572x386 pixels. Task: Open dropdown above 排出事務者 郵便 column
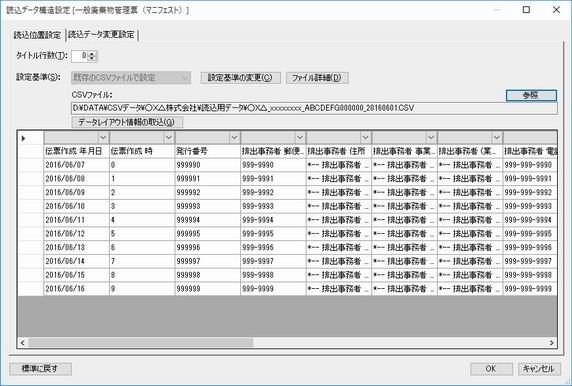(300, 138)
